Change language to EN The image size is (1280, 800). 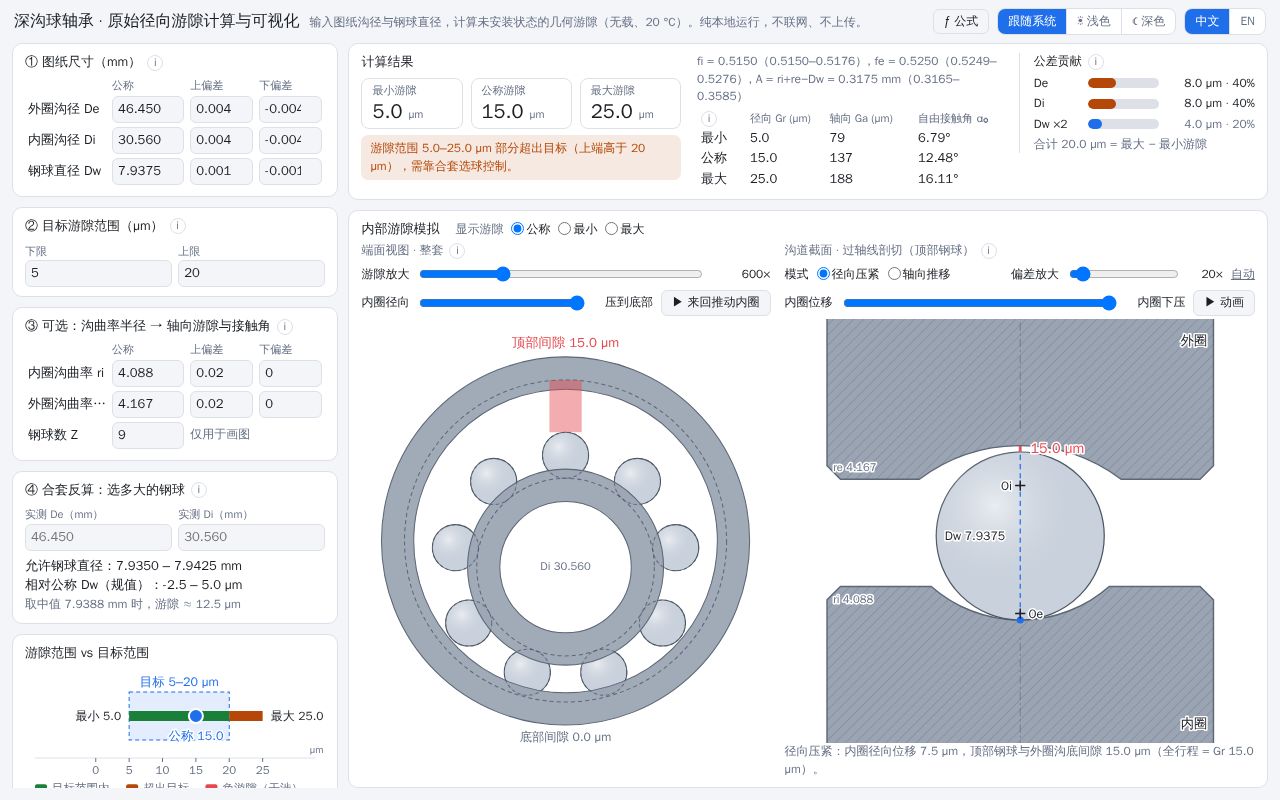tap(1247, 21)
